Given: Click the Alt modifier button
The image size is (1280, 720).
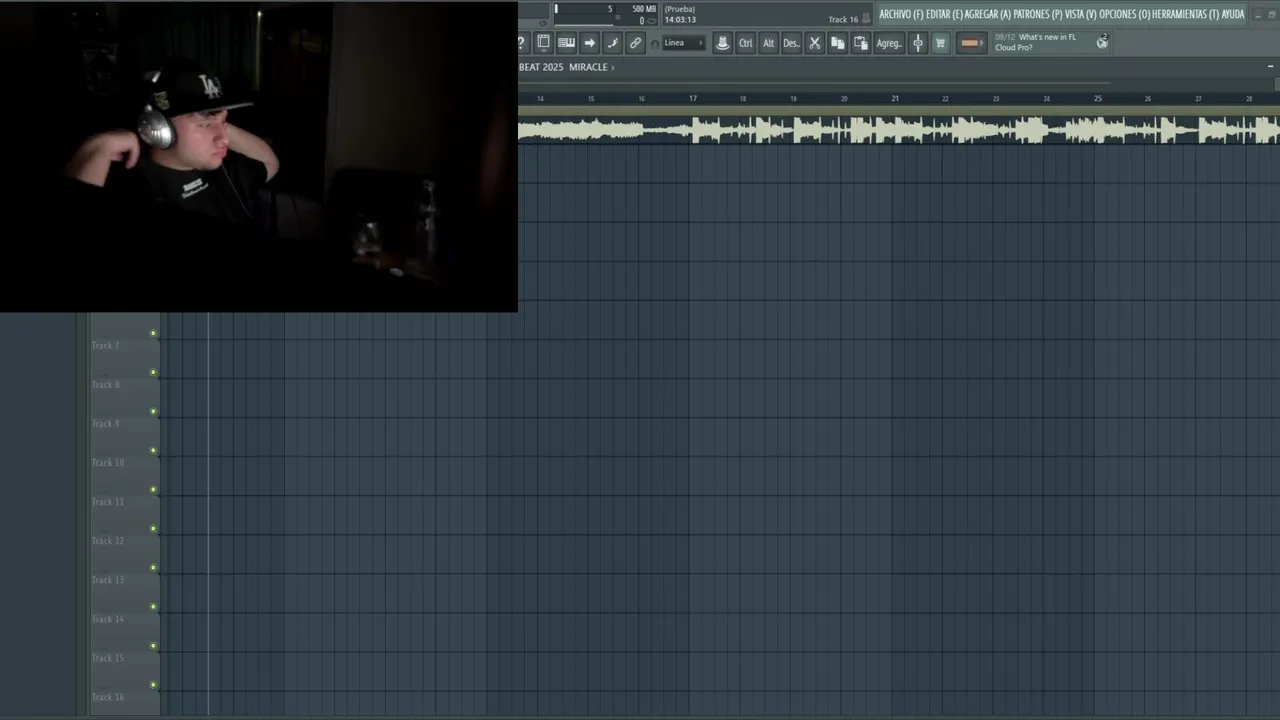Looking at the screenshot, I should pos(768,42).
